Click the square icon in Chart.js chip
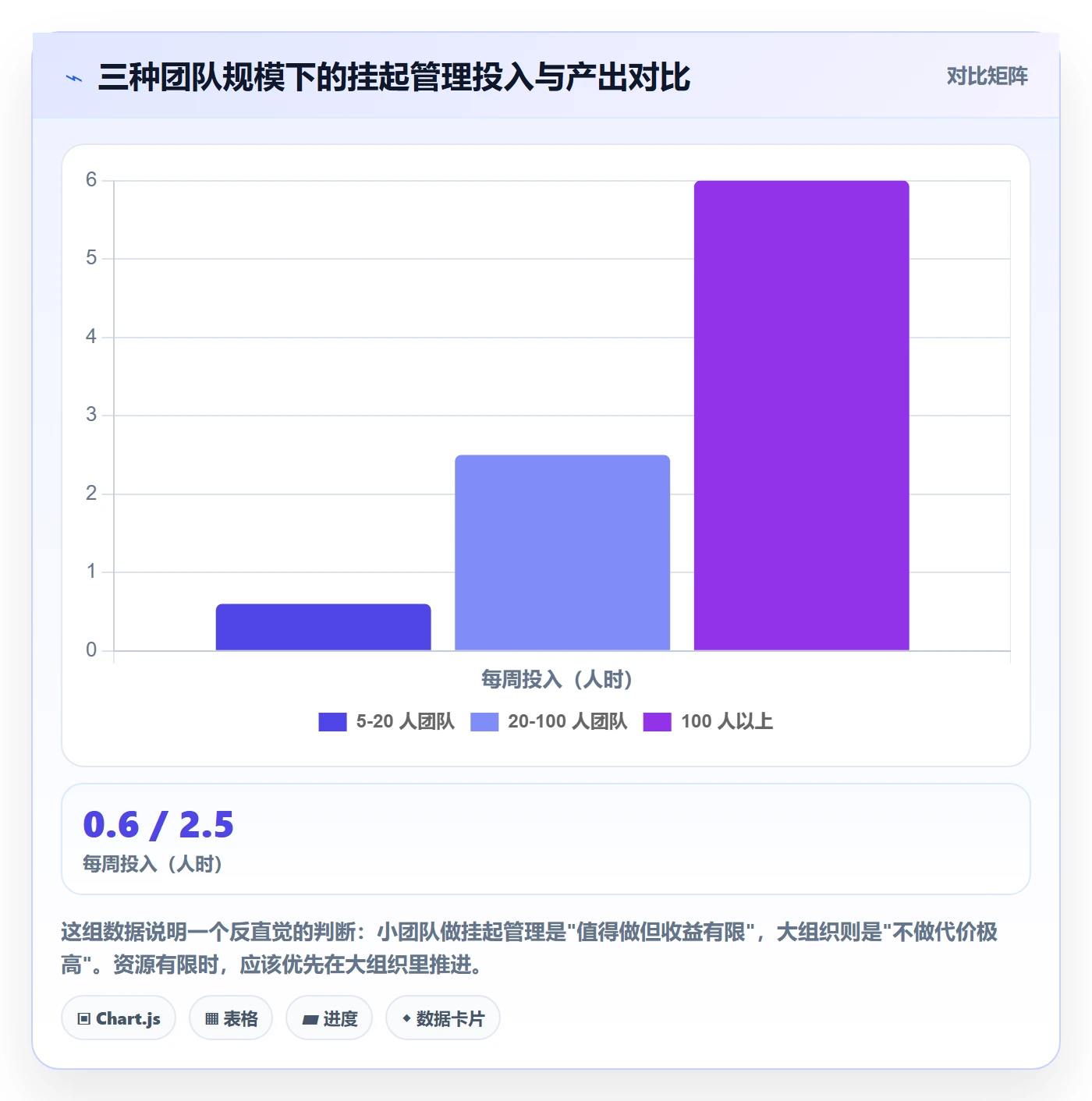The height and width of the screenshot is (1101, 1092). pos(84,1019)
